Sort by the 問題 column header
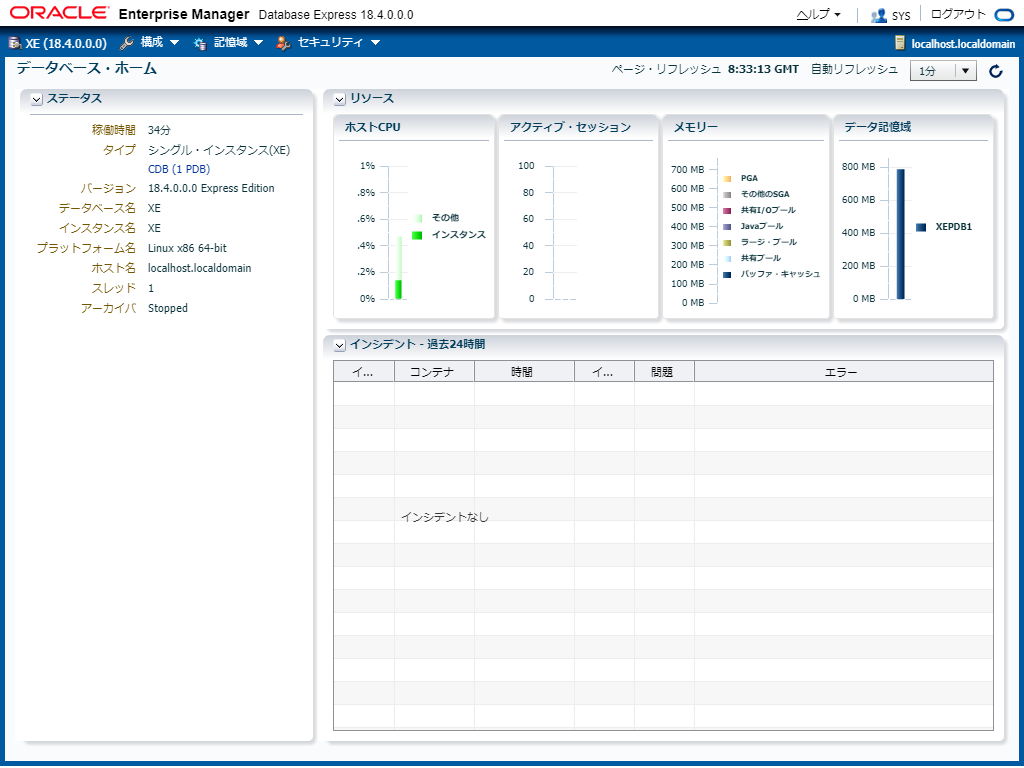The image size is (1024, 768). 664,372
